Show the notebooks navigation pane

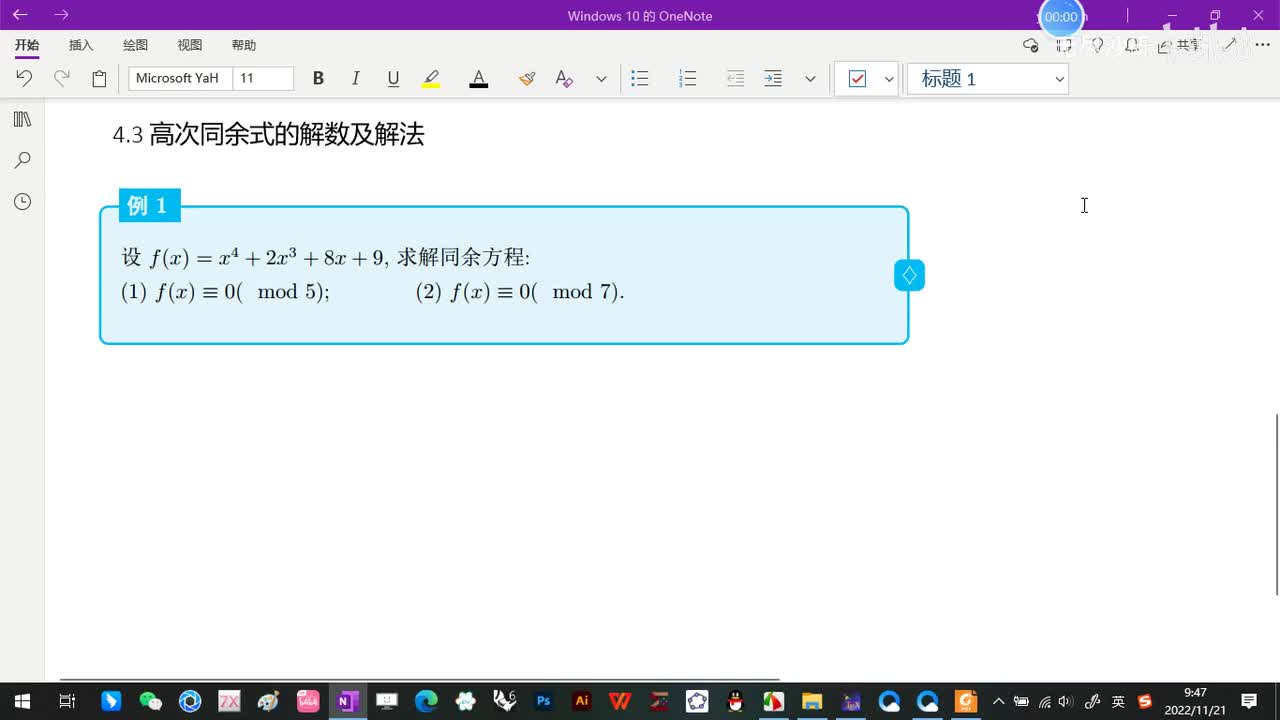point(22,119)
